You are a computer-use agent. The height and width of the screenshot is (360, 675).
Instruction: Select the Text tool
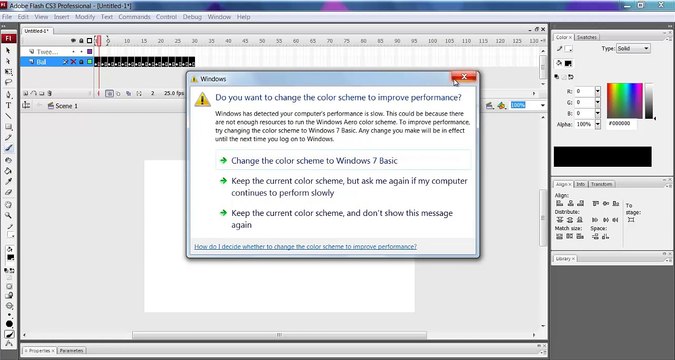pyautogui.click(x=9, y=106)
